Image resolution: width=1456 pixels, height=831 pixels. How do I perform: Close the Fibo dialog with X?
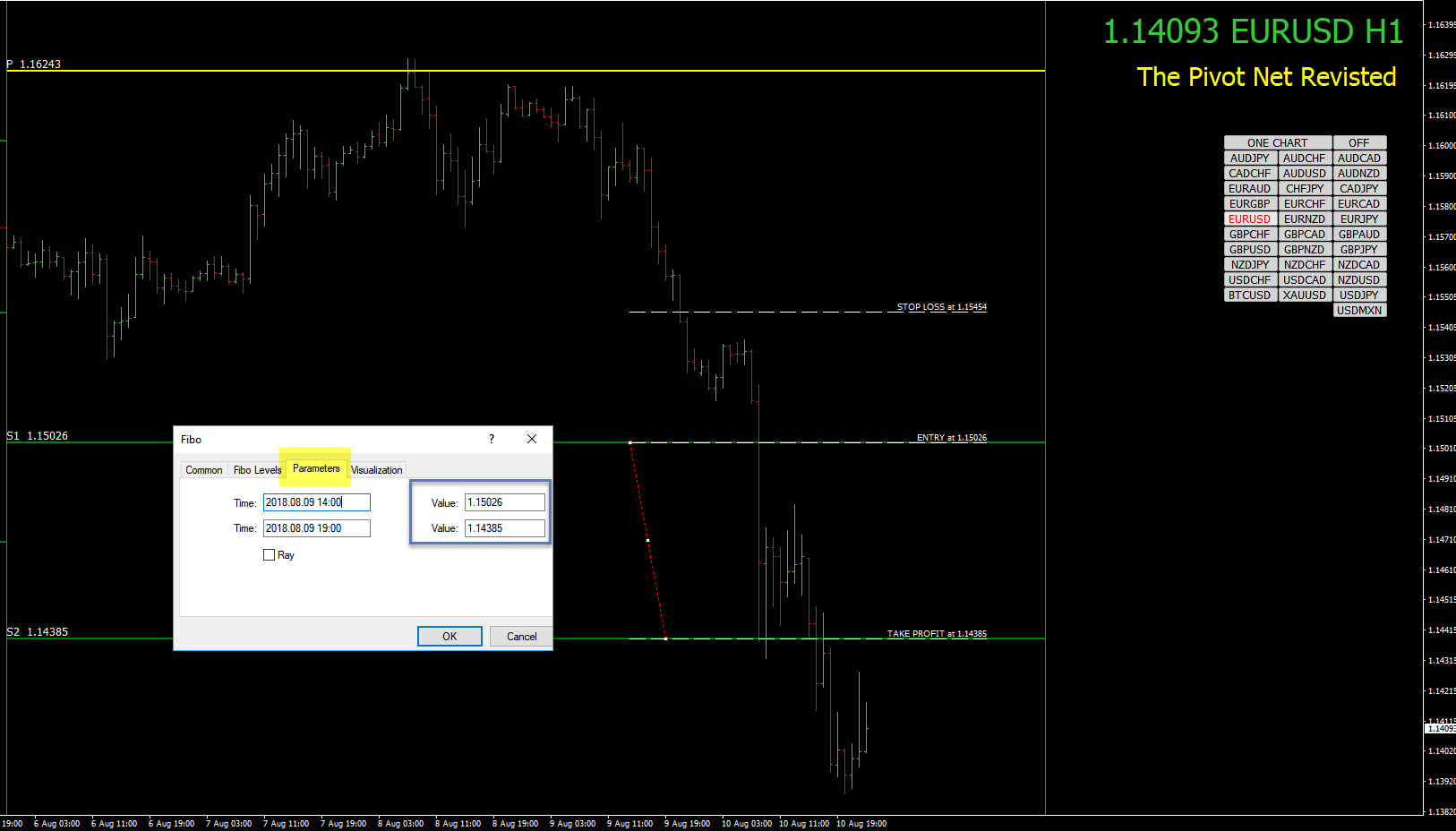pyautogui.click(x=532, y=439)
